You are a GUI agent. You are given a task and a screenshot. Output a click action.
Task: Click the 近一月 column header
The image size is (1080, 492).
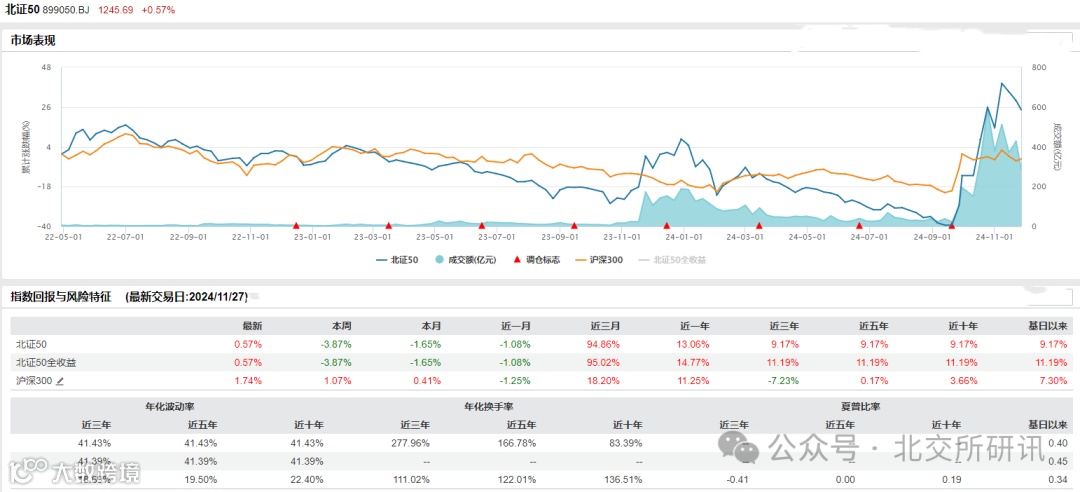[x=517, y=326]
